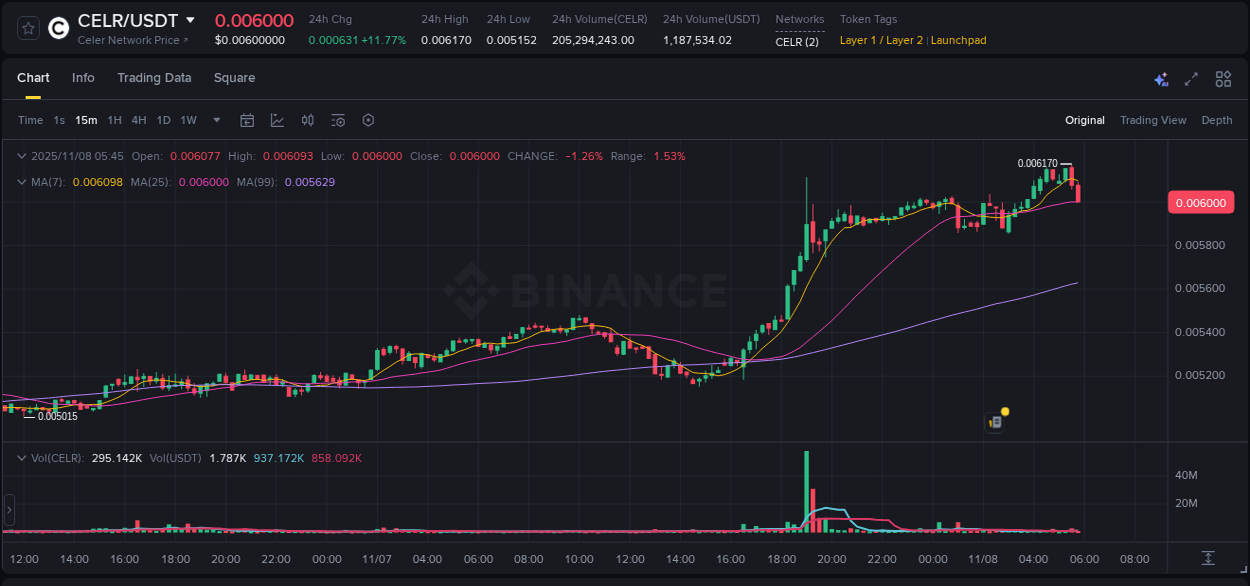Open the date range calendar picker

[247, 120]
